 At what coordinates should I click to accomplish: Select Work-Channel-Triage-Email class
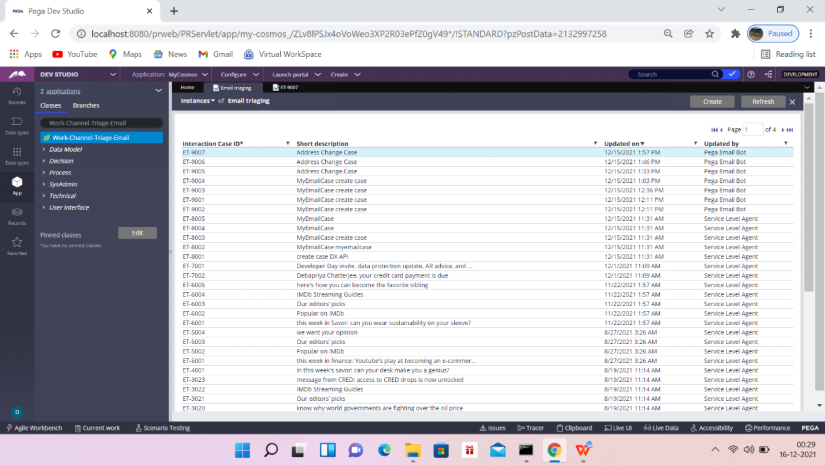102,138
